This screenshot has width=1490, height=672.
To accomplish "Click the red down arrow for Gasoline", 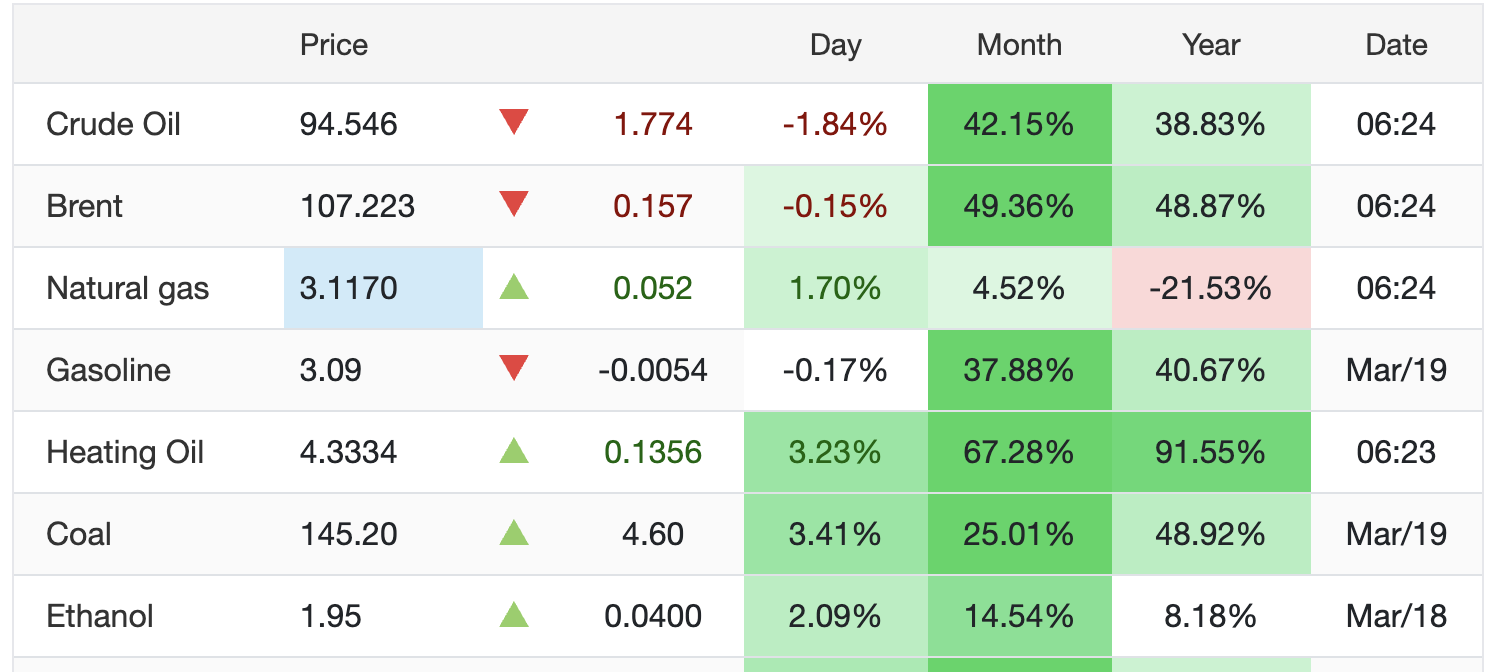I will click(x=513, y=369).
